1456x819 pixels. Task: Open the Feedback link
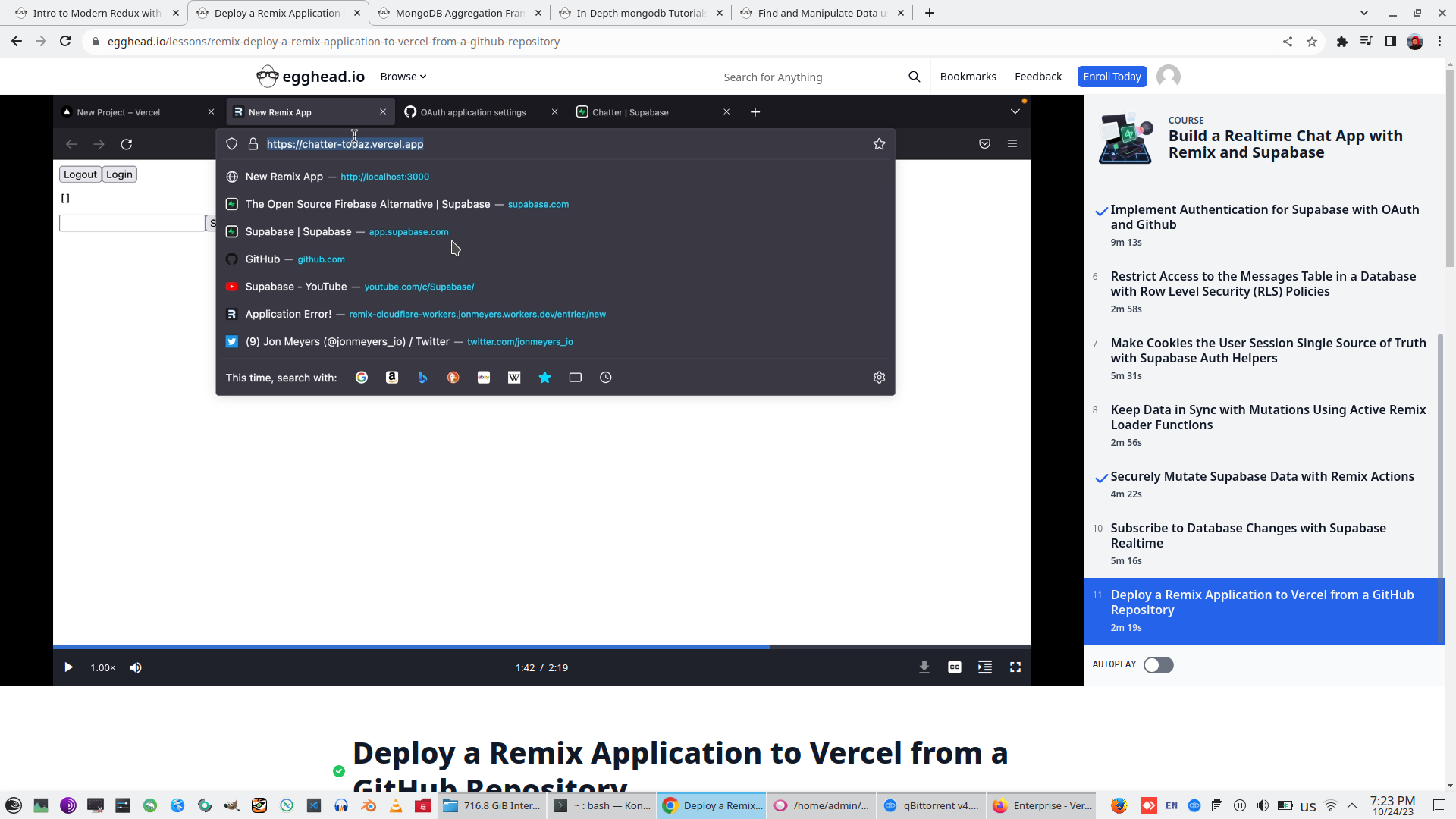[1037, 77]
